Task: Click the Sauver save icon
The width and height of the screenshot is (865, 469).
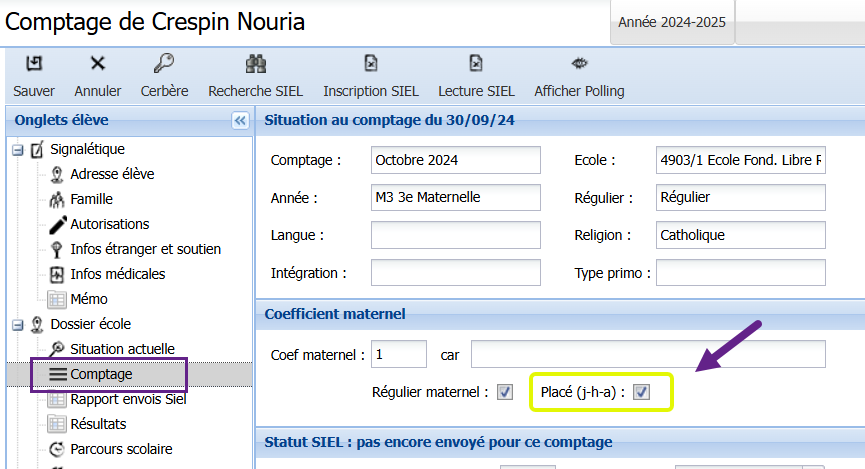Action: (x=34, y=64)
